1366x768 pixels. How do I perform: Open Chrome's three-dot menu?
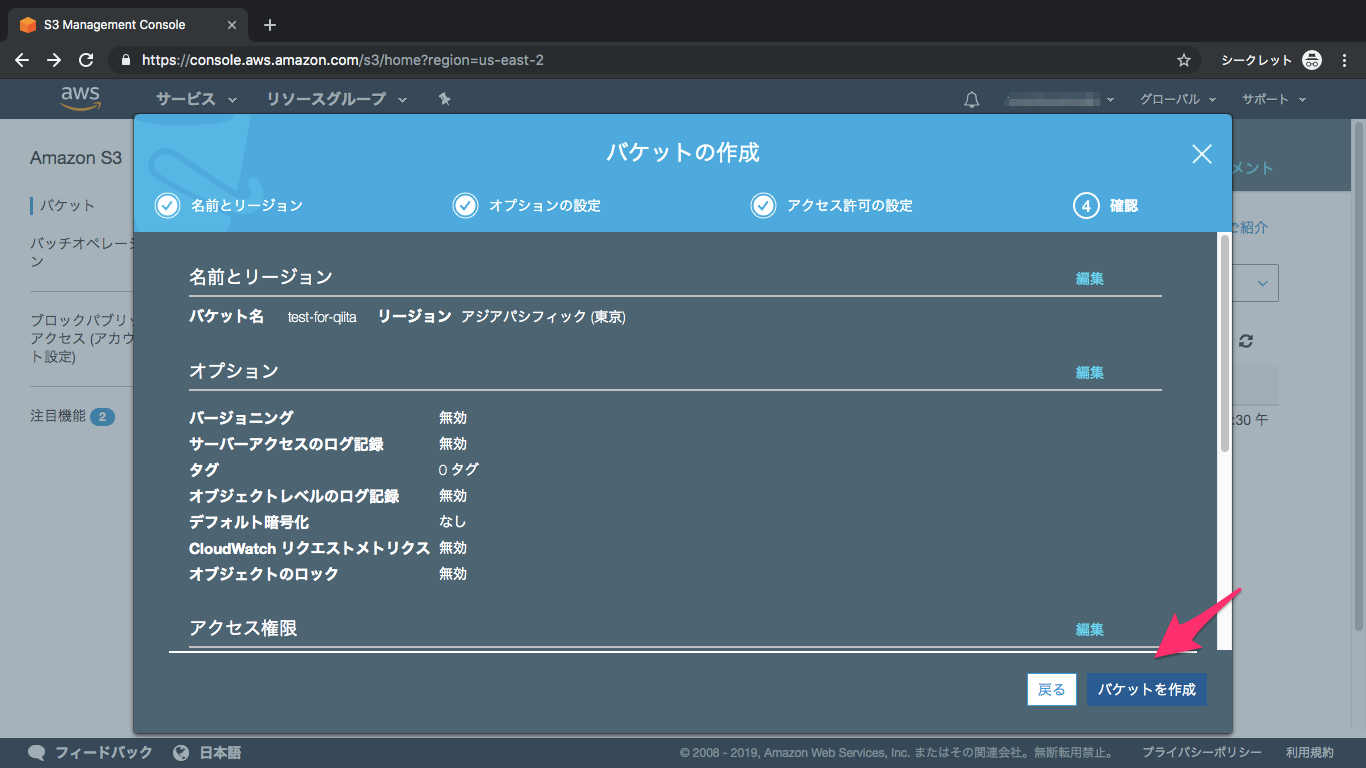[1345, 60]
